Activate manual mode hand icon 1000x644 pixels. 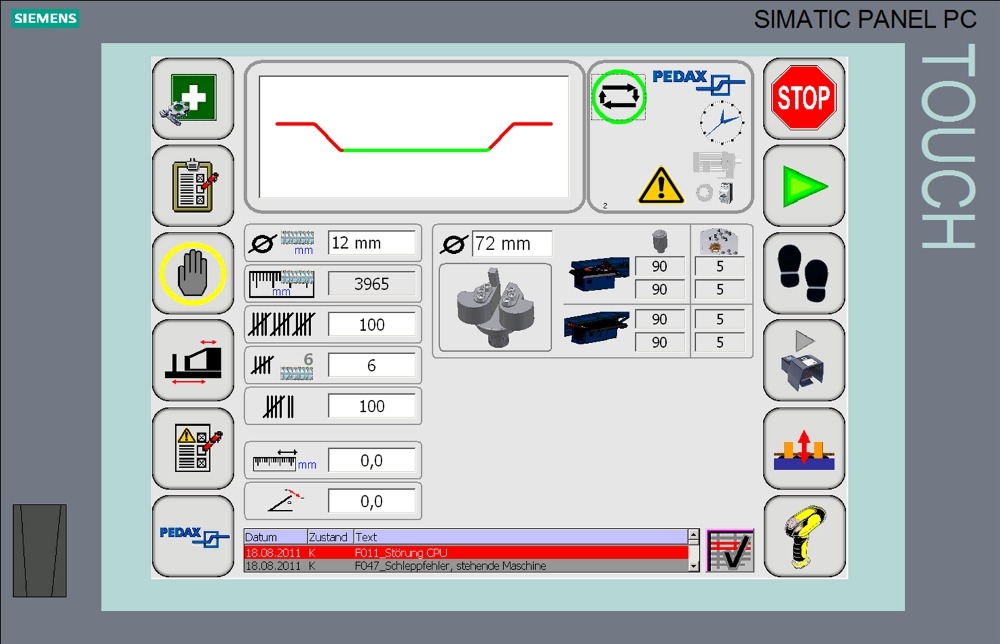click(193, 274)
